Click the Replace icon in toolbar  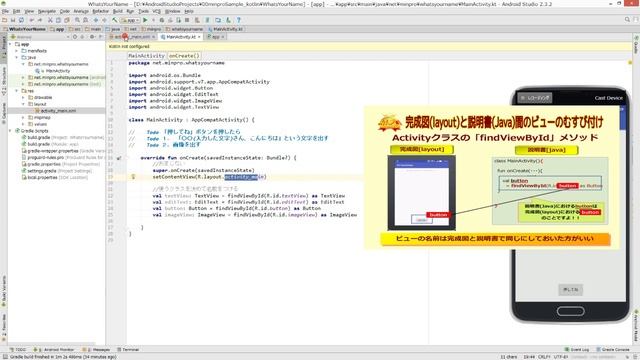tap(85, 20)
